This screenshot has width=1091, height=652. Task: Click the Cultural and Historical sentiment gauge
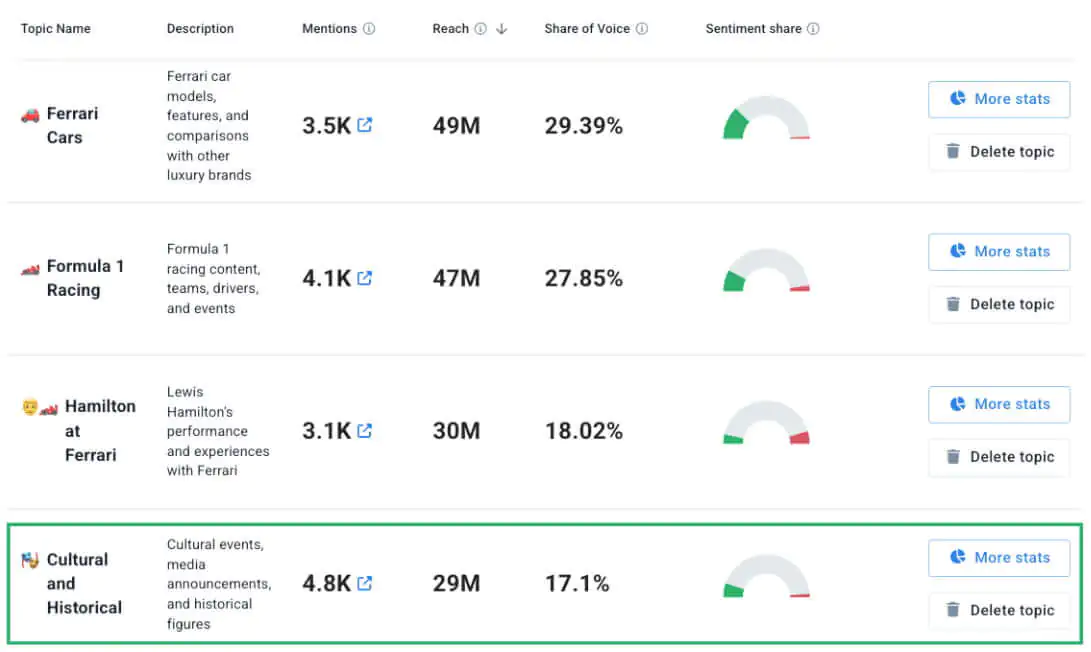point(766,575)
